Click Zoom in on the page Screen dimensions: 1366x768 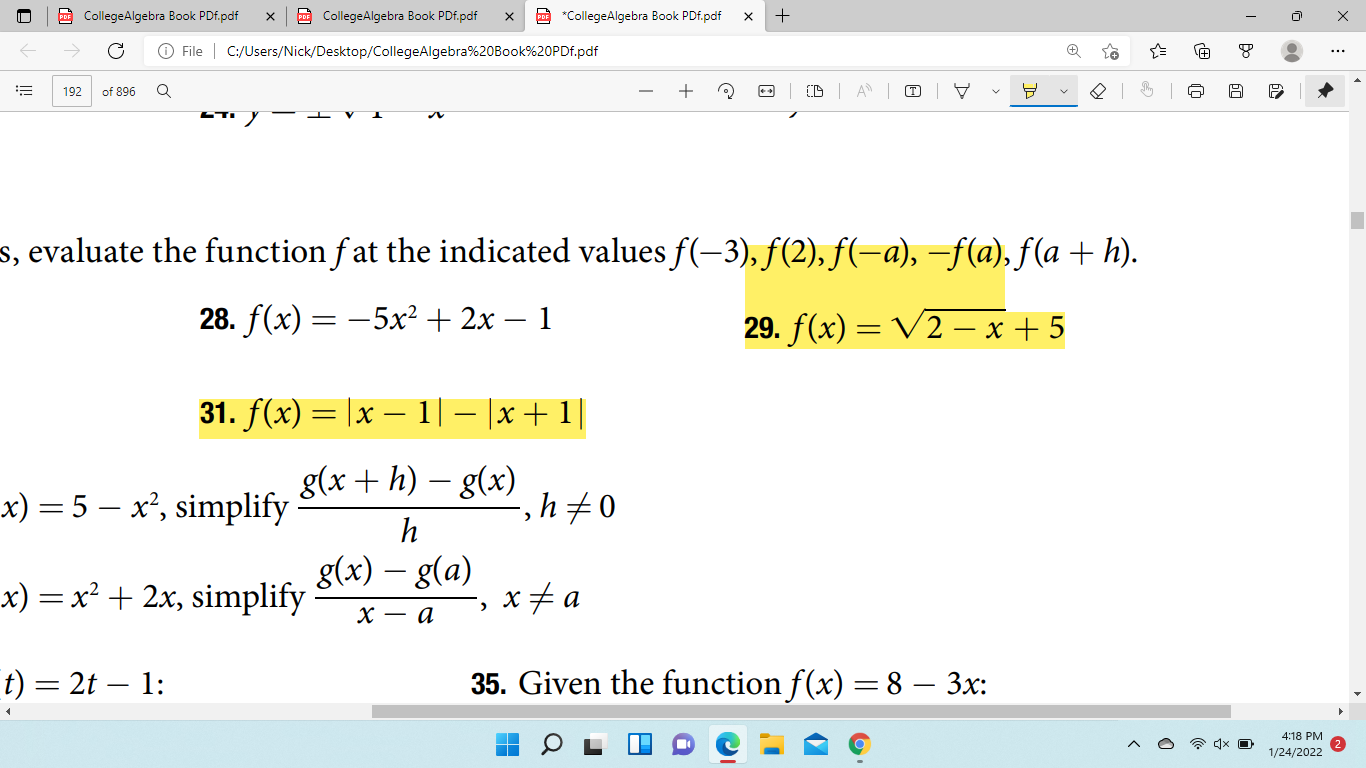pyautogui.click(x=686, y=90)
